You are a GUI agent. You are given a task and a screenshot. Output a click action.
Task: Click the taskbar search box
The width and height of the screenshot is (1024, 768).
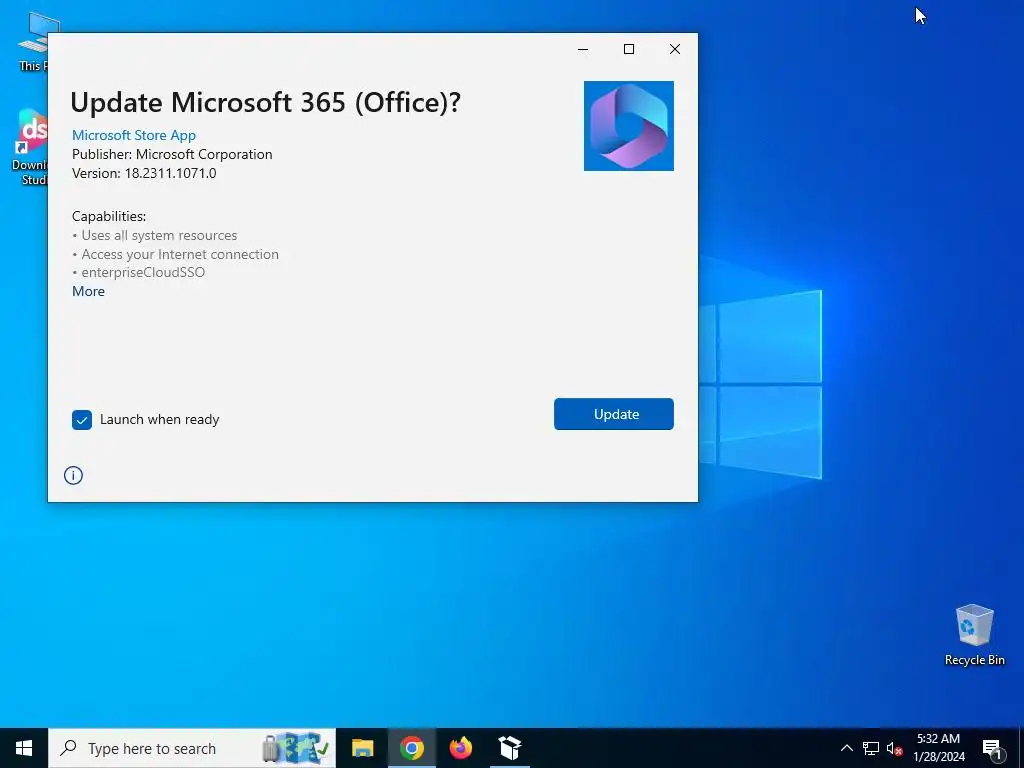point(192,748)
